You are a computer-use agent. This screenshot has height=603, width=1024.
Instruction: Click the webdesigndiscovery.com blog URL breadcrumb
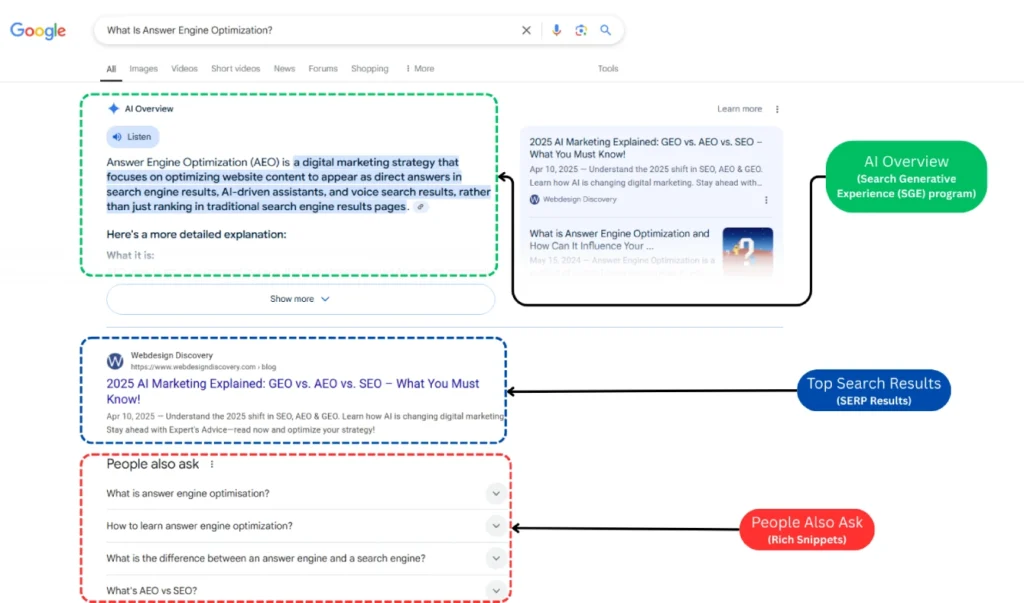(203, 367)
